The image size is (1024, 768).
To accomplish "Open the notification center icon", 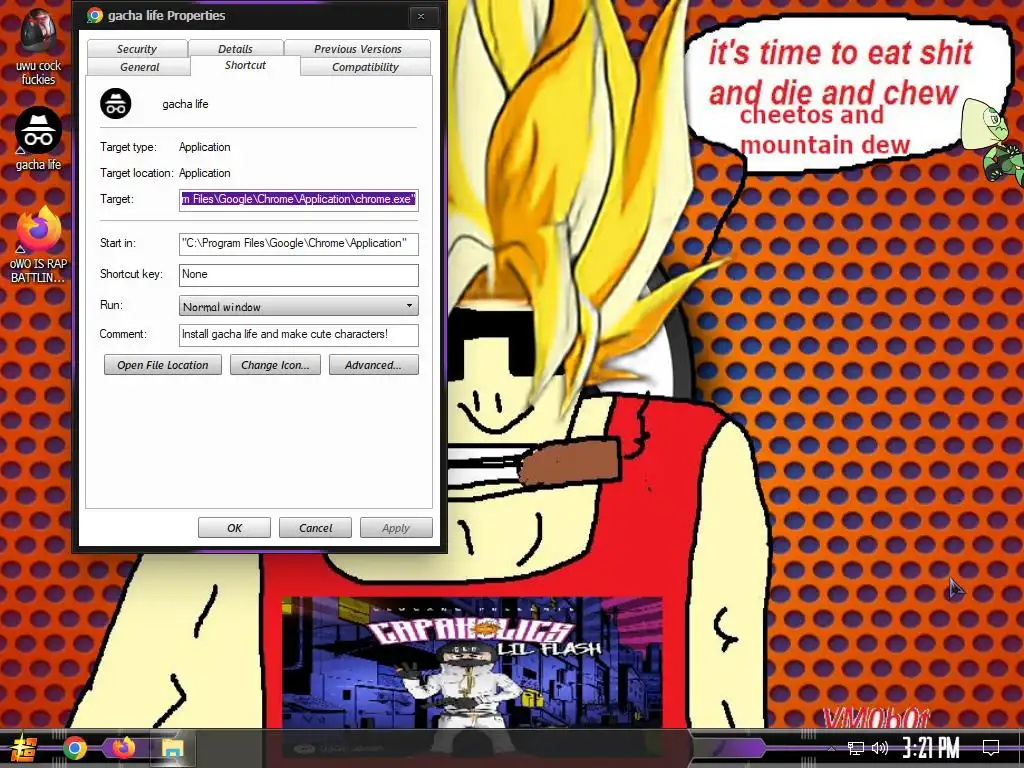I will (991, 748).
